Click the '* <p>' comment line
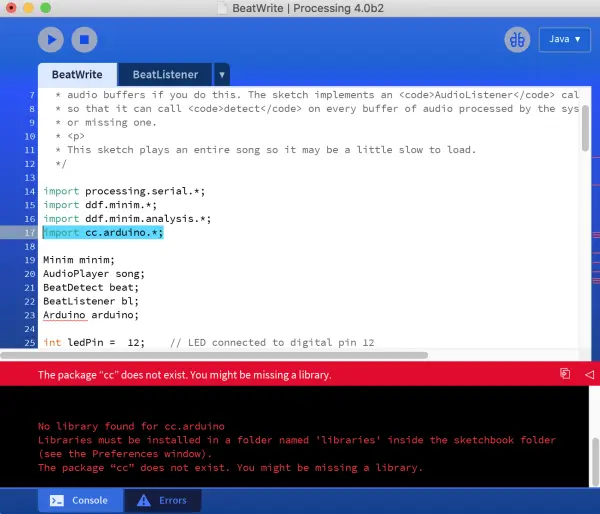The image size is (600, 514). click(70, 136)
